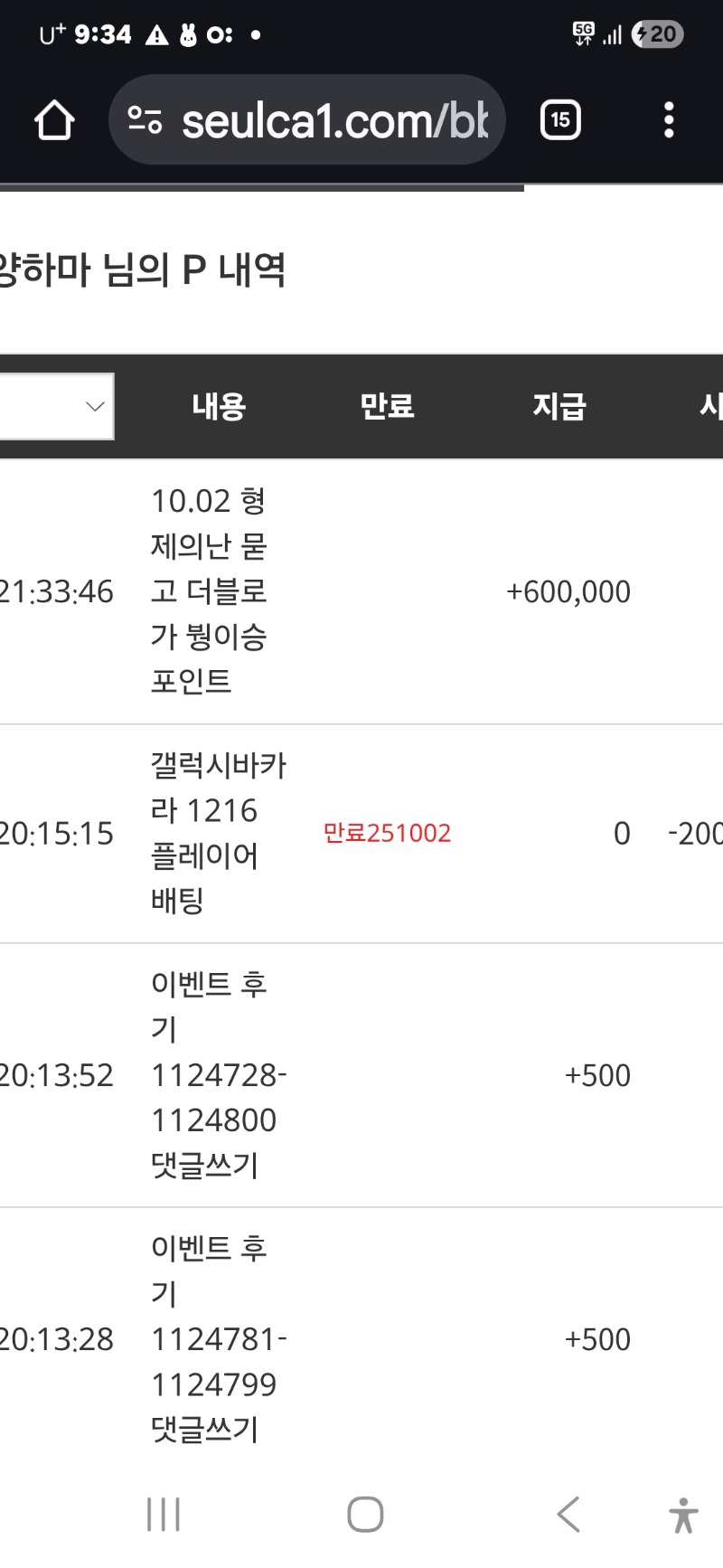Viewport: 723px width, 1568px height.
Task: Tap the +600,000 point amount
Action: pyautogui.click(x=568, y=592)
